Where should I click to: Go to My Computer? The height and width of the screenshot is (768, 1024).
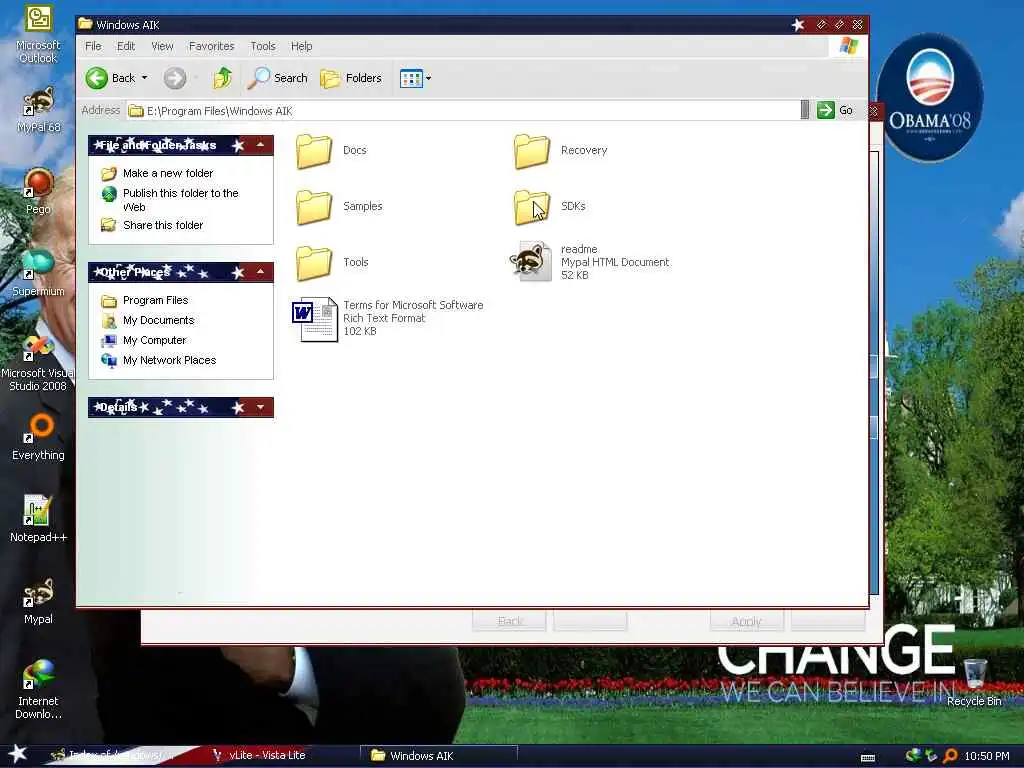pyautogui.click(x=154, y=340)
